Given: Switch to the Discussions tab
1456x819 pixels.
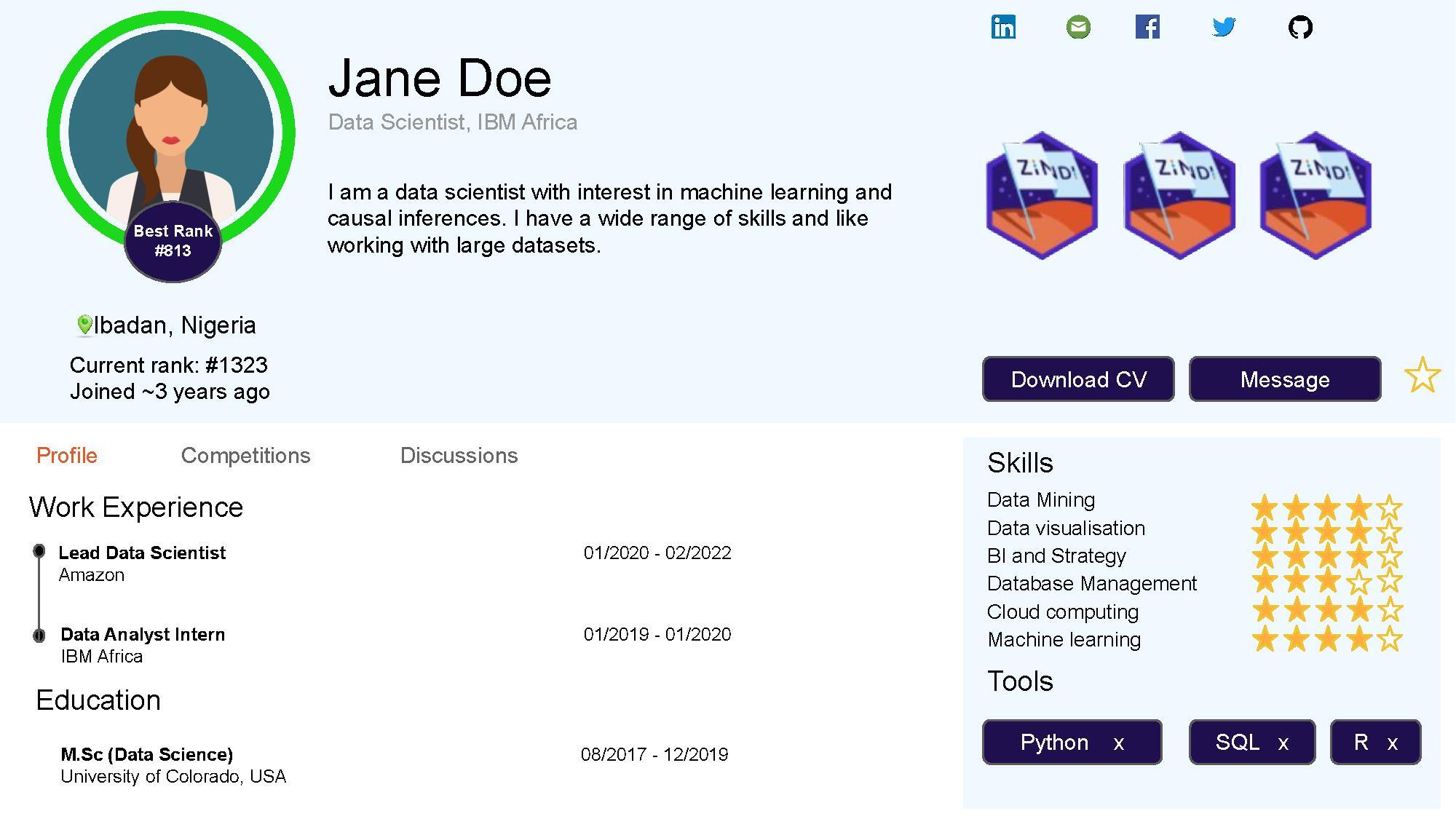Looking at the screenshot, I should pyautogui.click(x=459, y=456).
